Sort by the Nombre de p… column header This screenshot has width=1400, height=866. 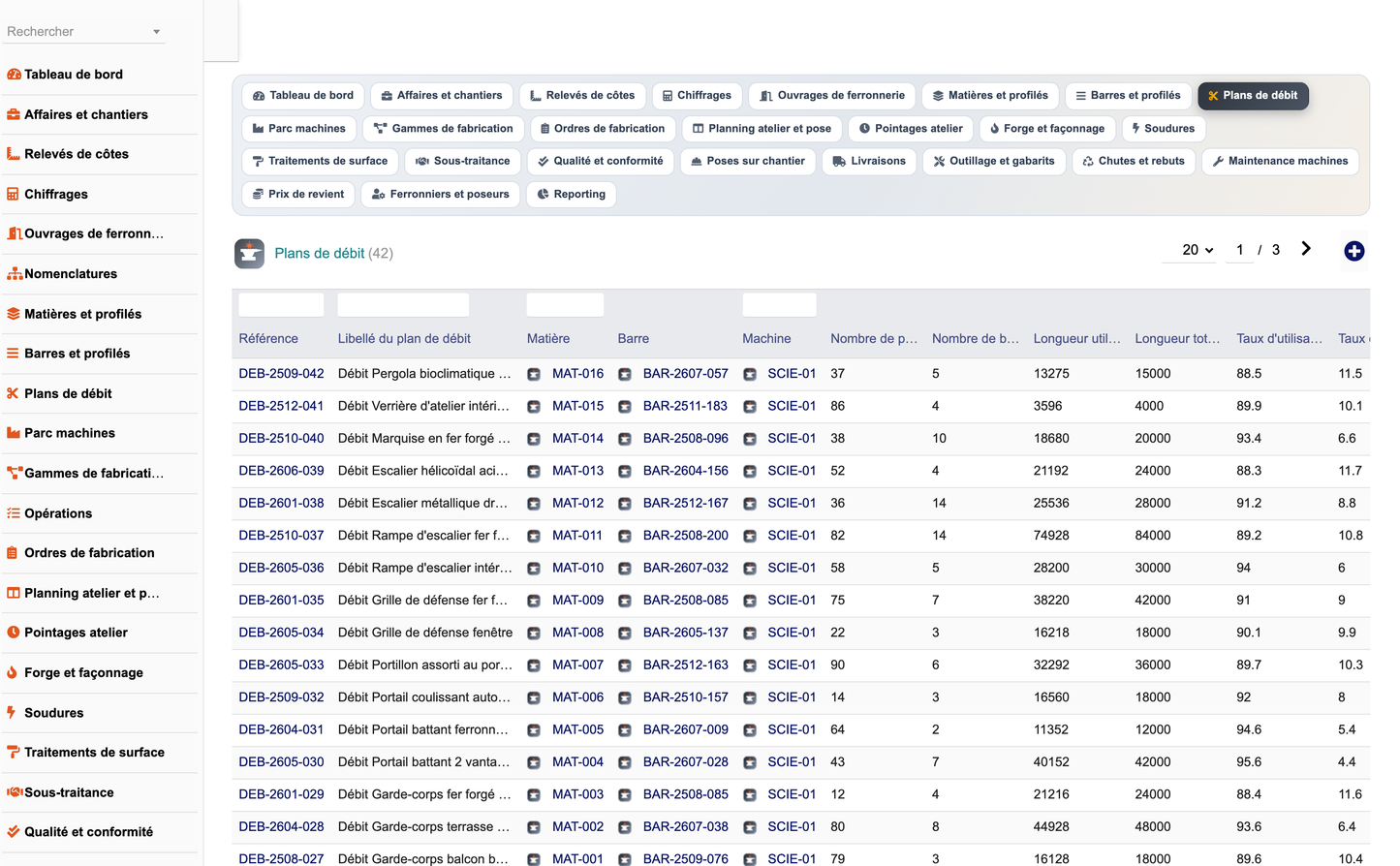874,339
